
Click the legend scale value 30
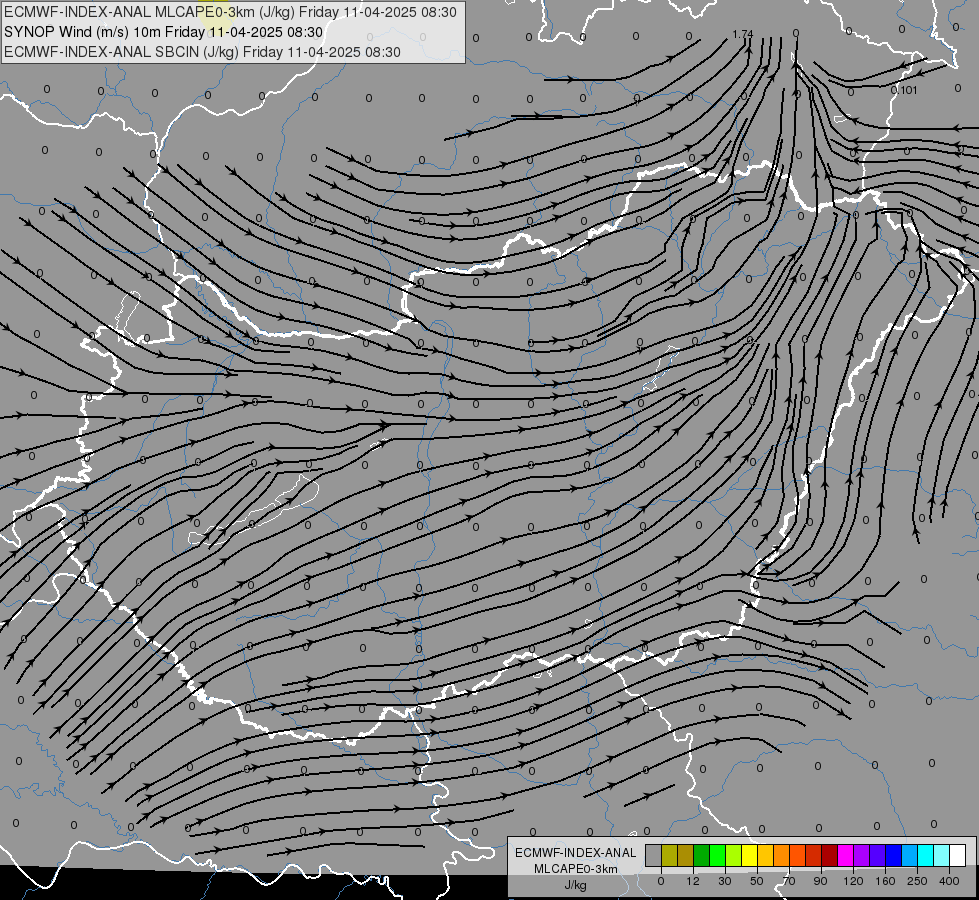(x=725, y=881)
